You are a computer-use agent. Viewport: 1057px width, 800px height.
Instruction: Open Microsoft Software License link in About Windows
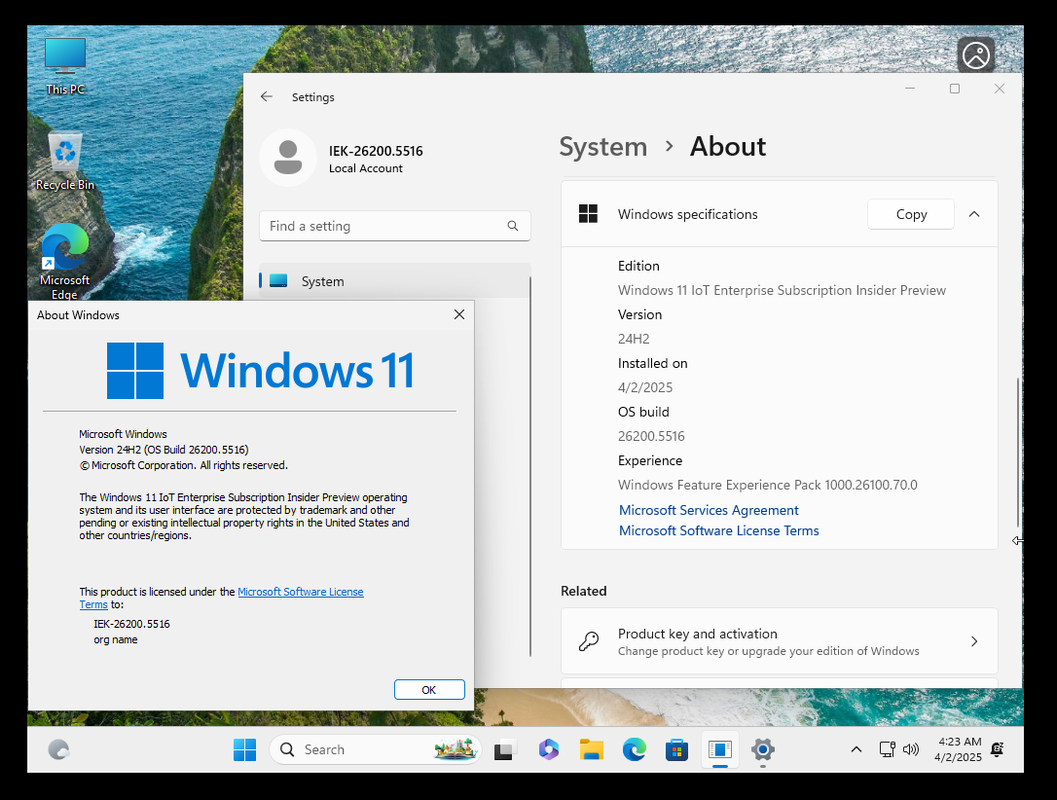pos(300,592)
